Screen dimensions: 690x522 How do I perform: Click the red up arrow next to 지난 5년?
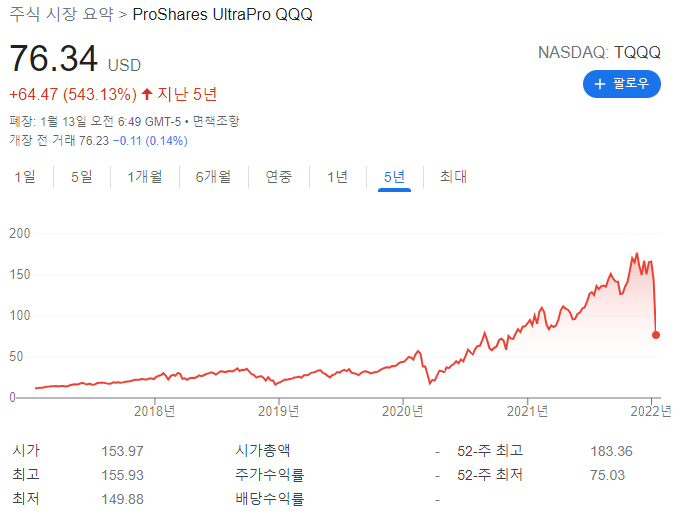(147, 94)
